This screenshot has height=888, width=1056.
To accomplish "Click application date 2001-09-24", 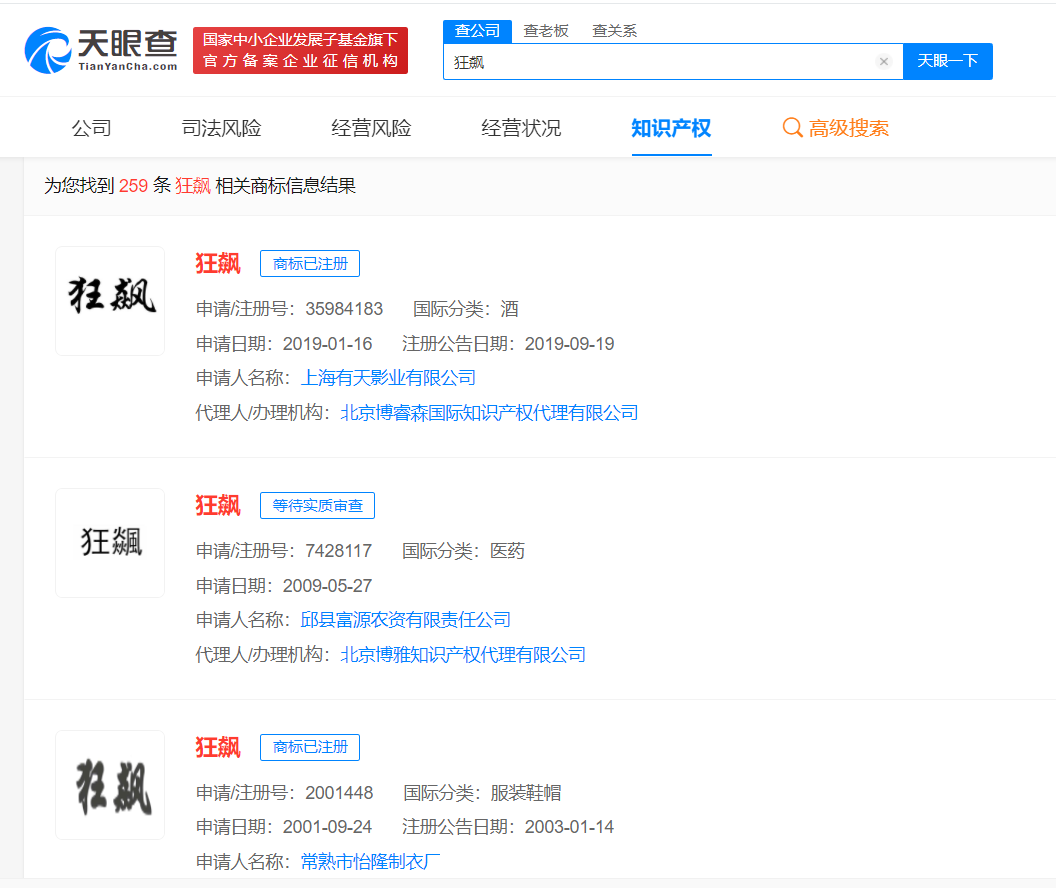I will click(x=327, y=827).
